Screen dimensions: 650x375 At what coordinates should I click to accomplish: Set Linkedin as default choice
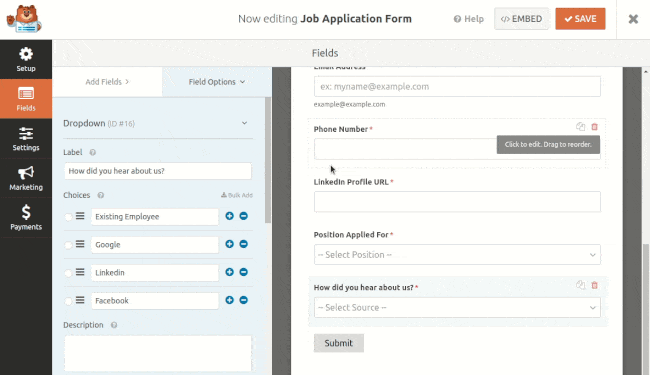click(x=68, y=273)
